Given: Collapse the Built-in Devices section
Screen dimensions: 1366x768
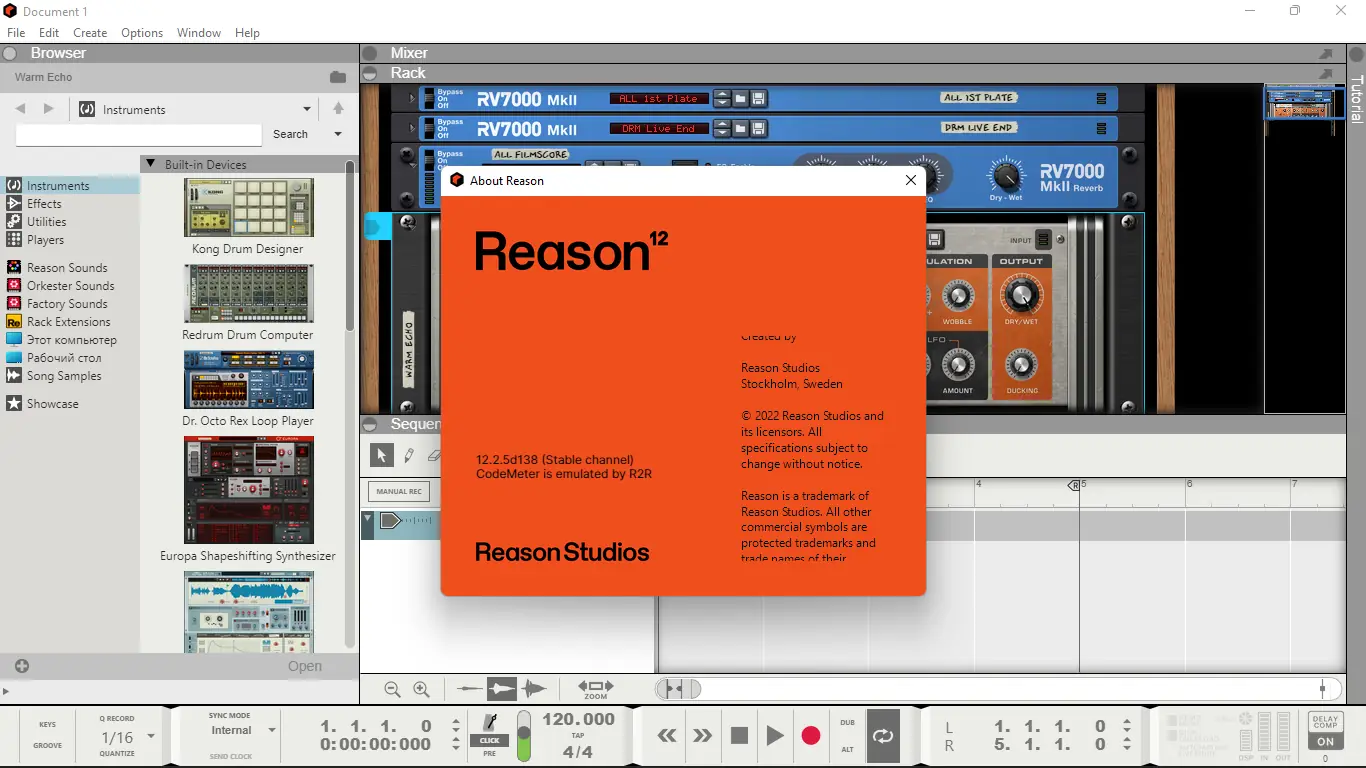Looking at the screenshot, I should pos(150,164).
